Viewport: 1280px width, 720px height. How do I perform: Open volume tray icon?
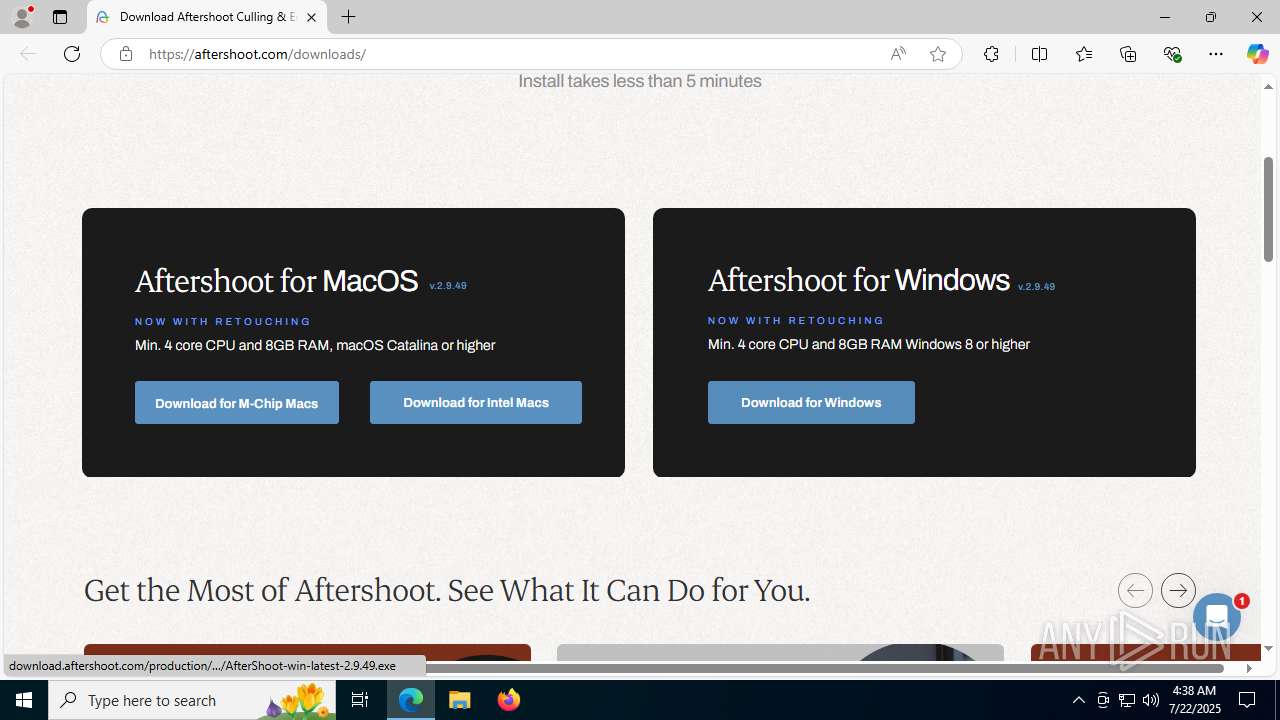coord(1151,700)
